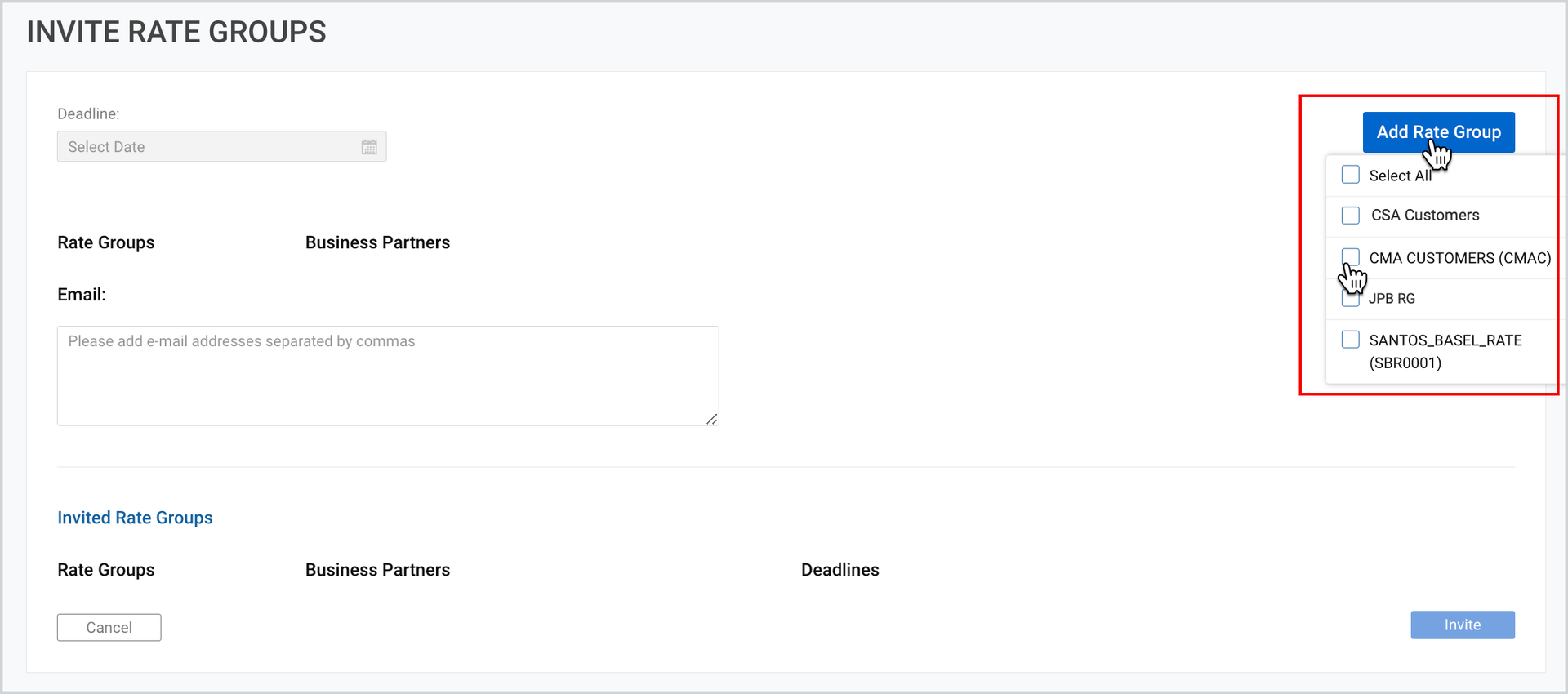This screenshot has height=694, width=1568.
Task: Open the Select Date deadline picker
Action: tap(221, 147)
